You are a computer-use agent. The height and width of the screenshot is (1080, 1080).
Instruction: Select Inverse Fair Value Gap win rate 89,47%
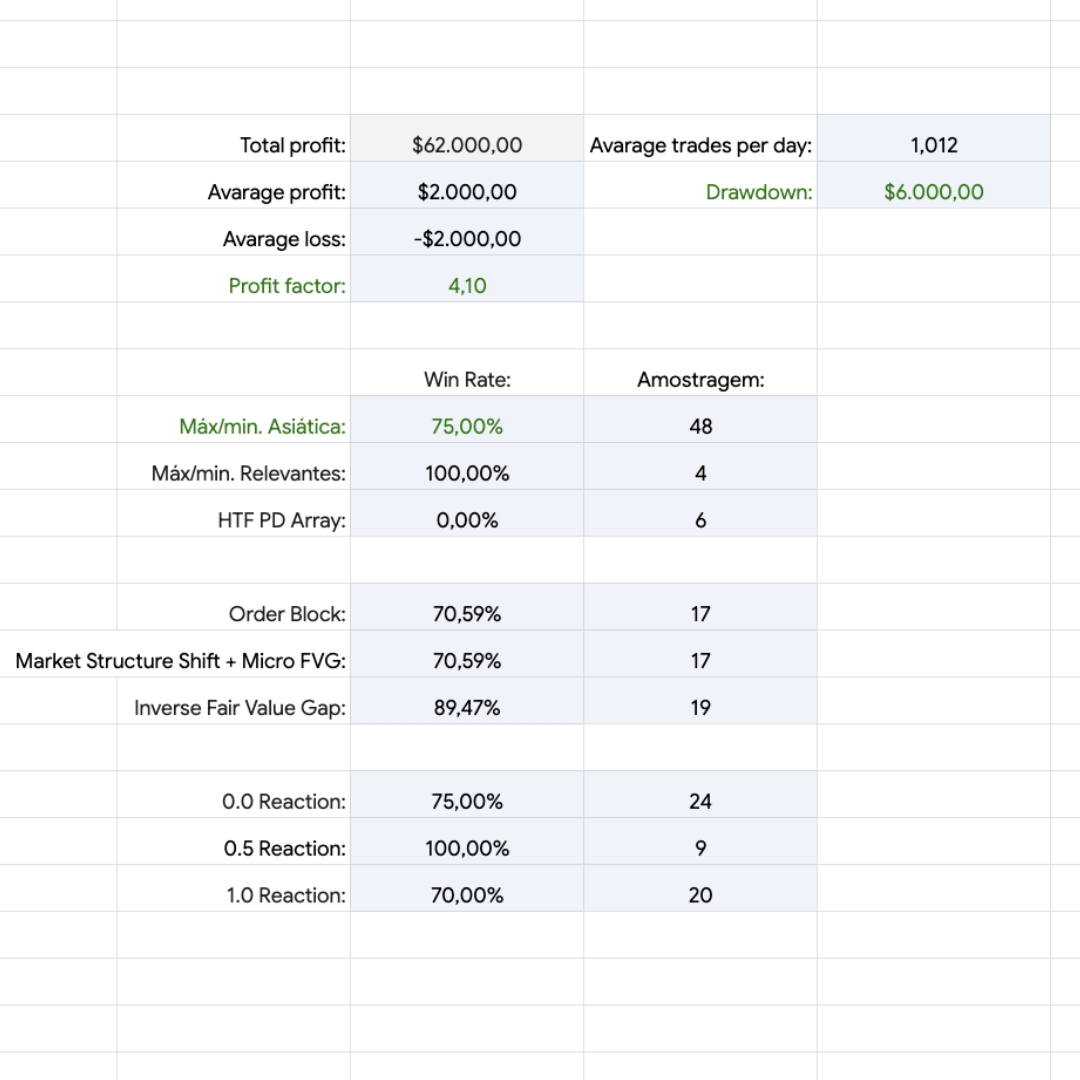tap(467, 708)
